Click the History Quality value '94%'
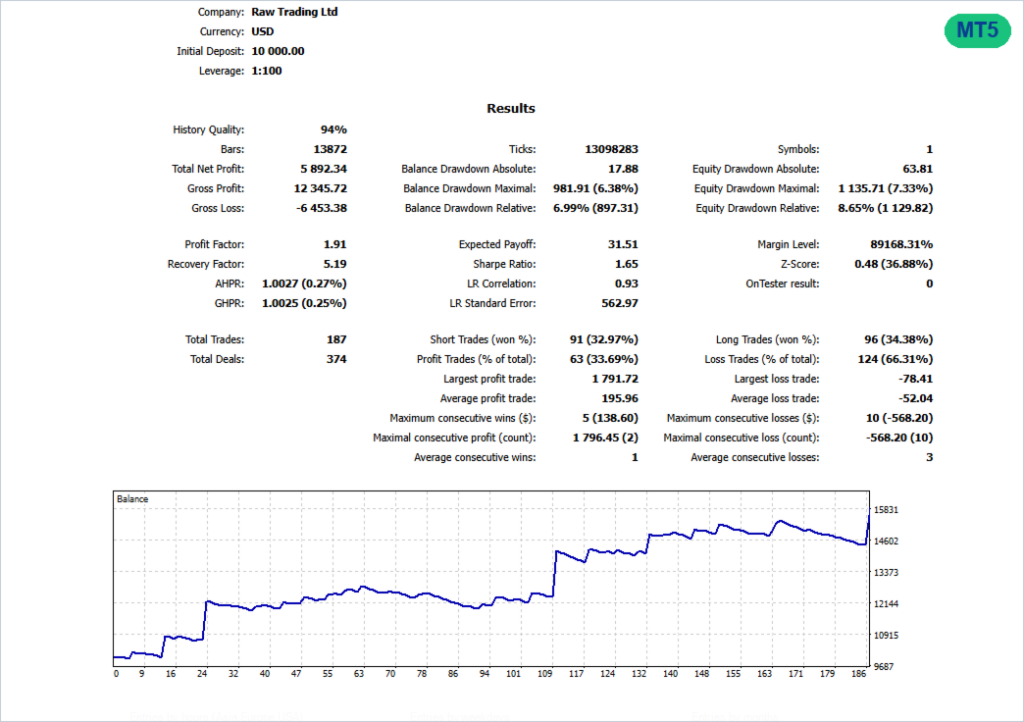1024x722 pixels. click(334, 129)
